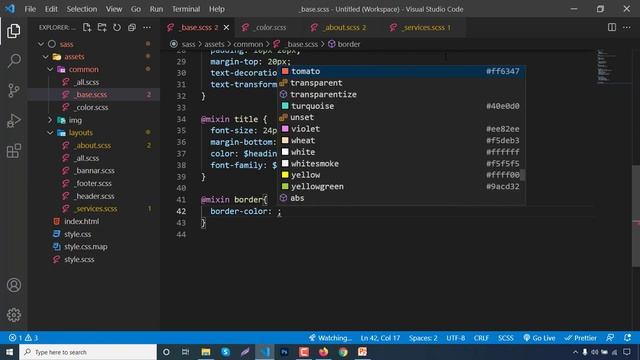The image size is (640, 360).
Task: Open Explorer more actions ellipsis
Action: click(x=147, y=27)
